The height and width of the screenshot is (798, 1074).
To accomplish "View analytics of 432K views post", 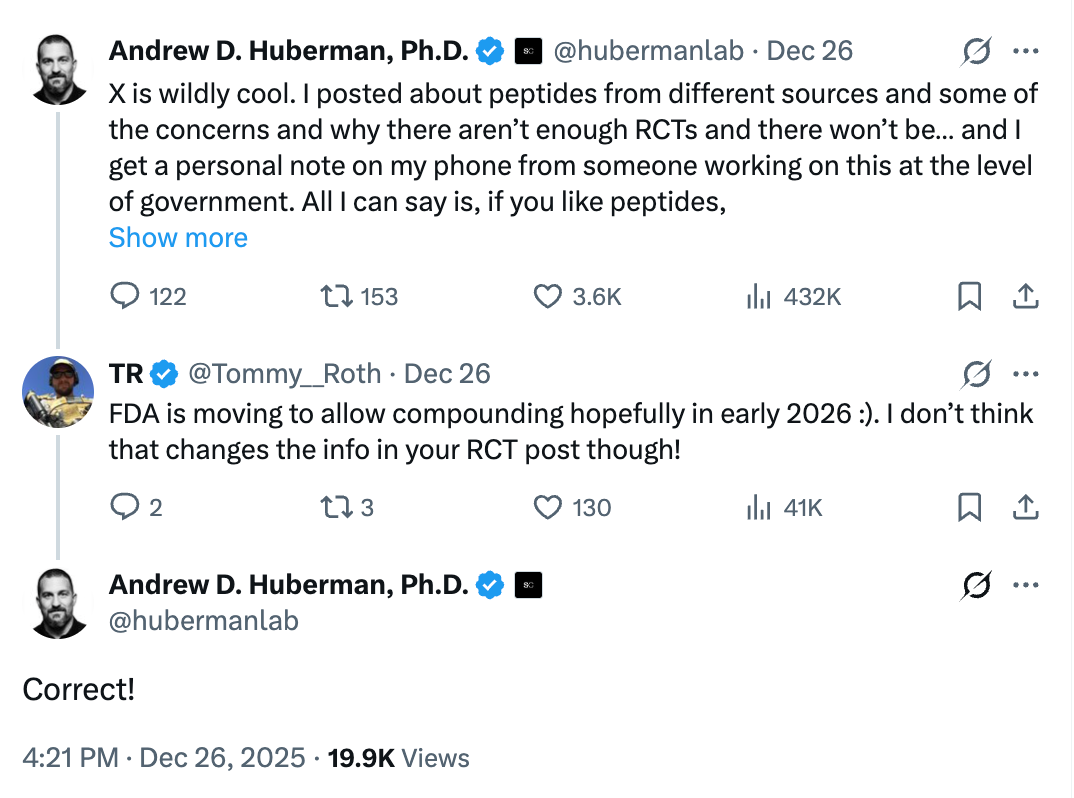I will point(759,297).
